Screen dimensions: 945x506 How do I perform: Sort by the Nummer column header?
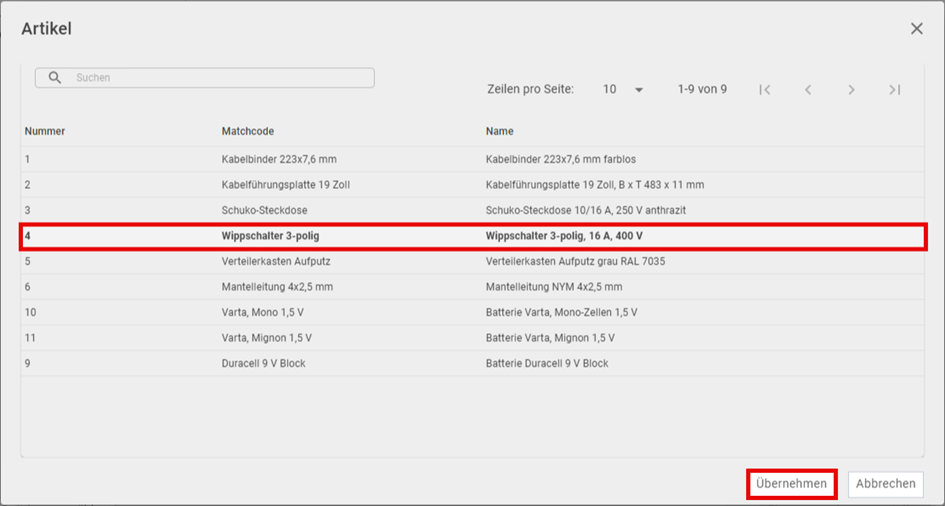(x=45, y=131)
